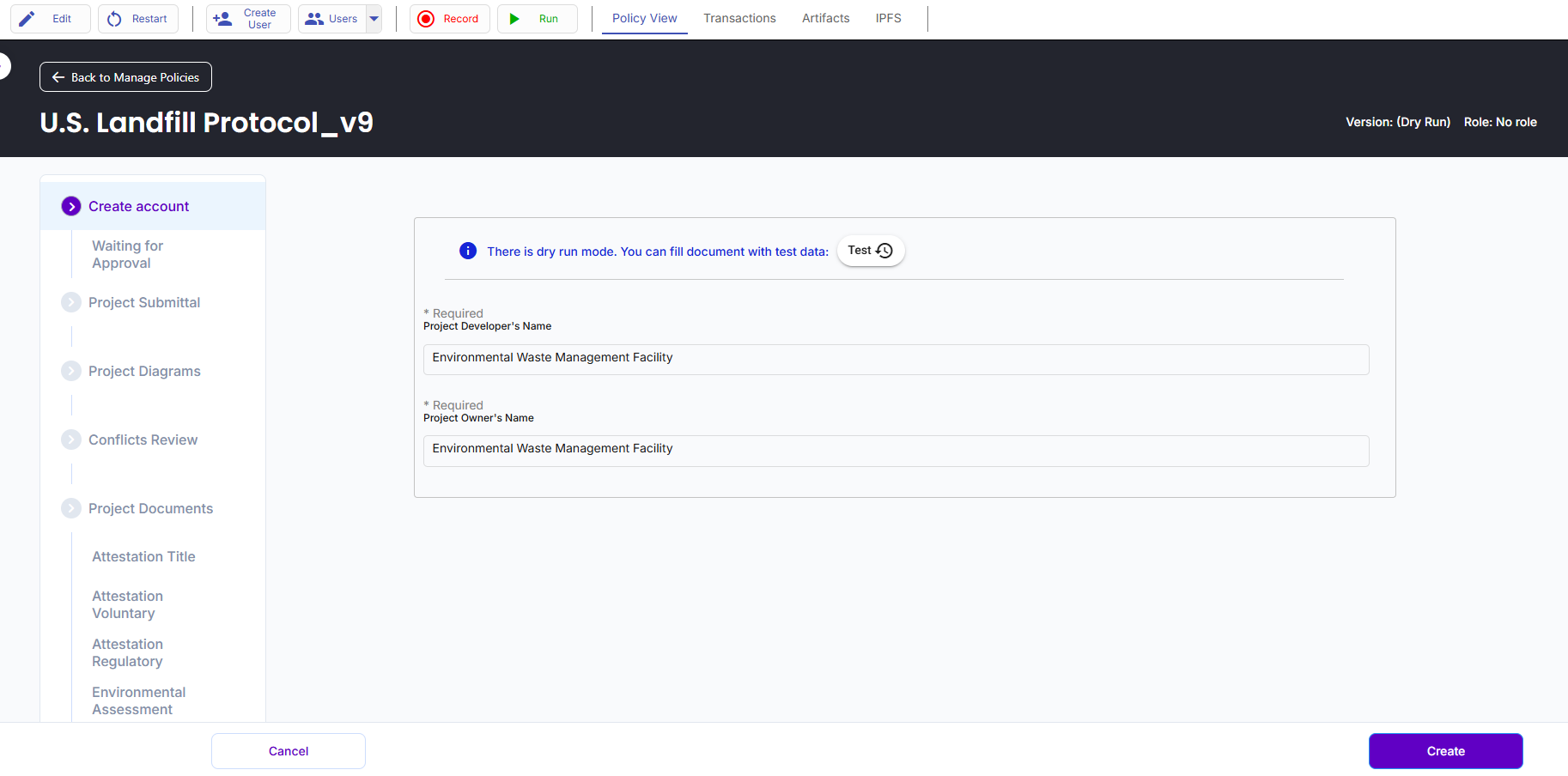This screenshot has height=776, width=1568.
Task: Expand the Project Diagrams step
Action: [x=71, y=371]
